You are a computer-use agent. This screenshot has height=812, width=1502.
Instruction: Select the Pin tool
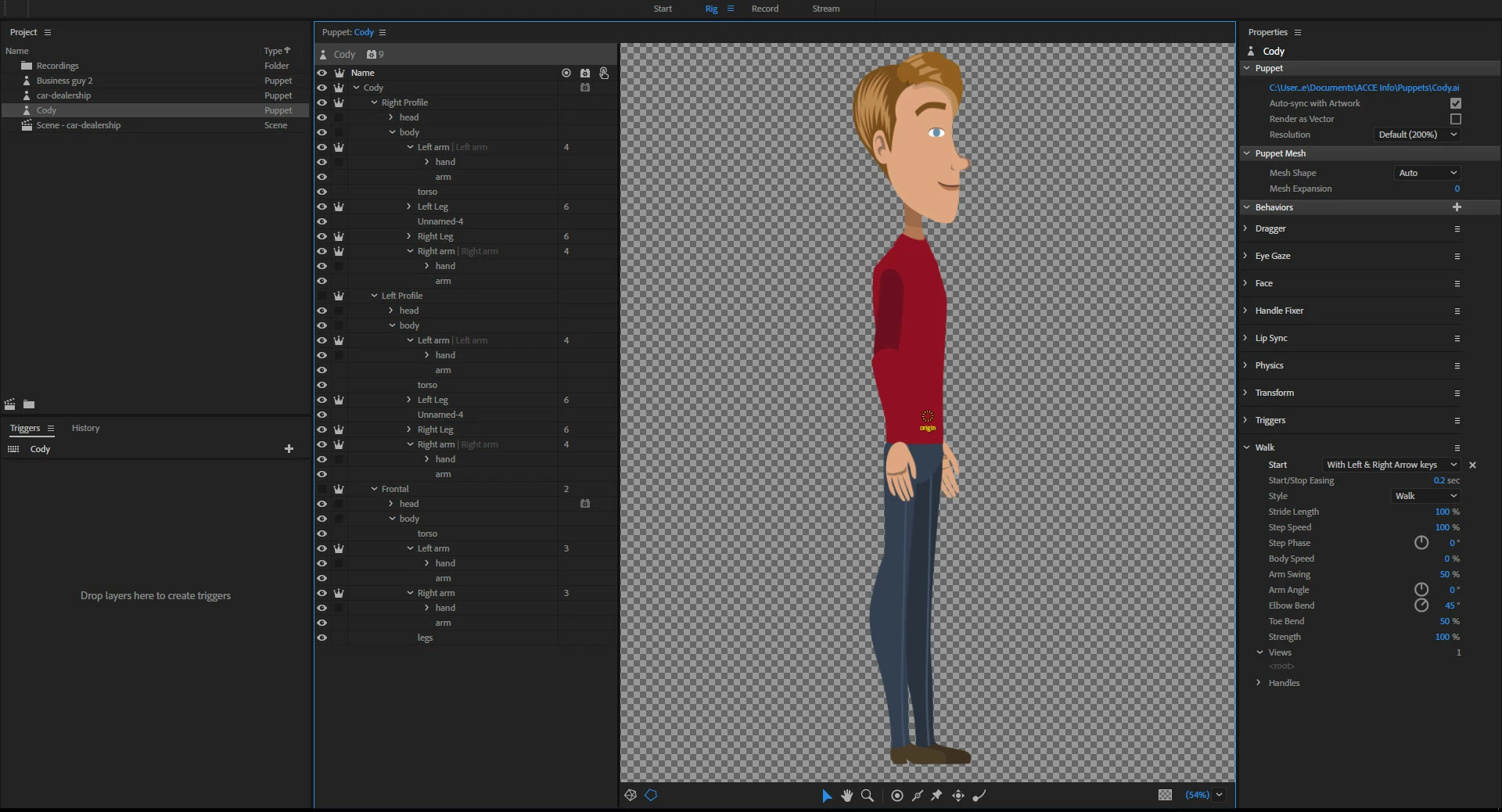click(x=936, y=796)
